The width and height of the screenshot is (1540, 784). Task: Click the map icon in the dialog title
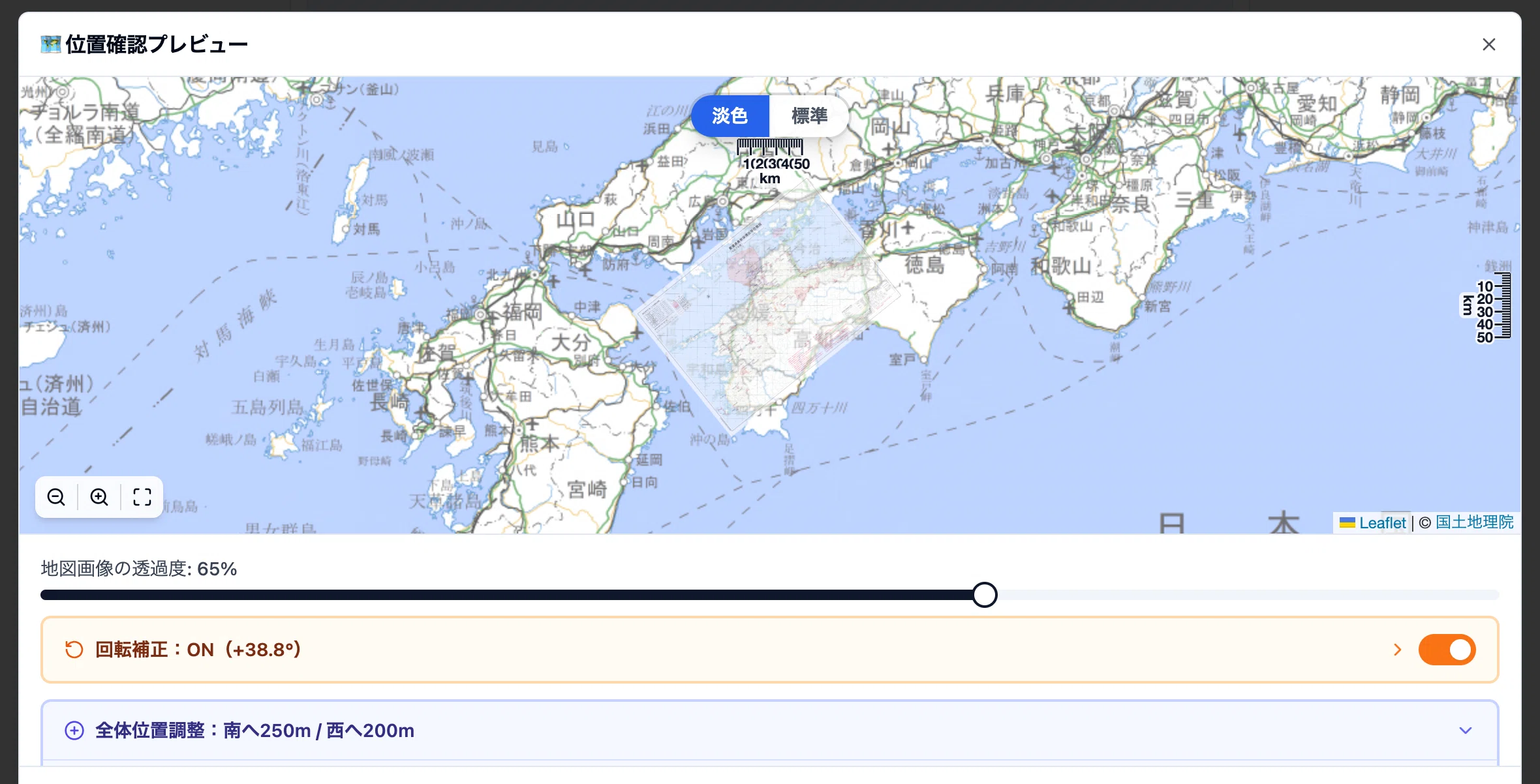(x=51, y=44)
